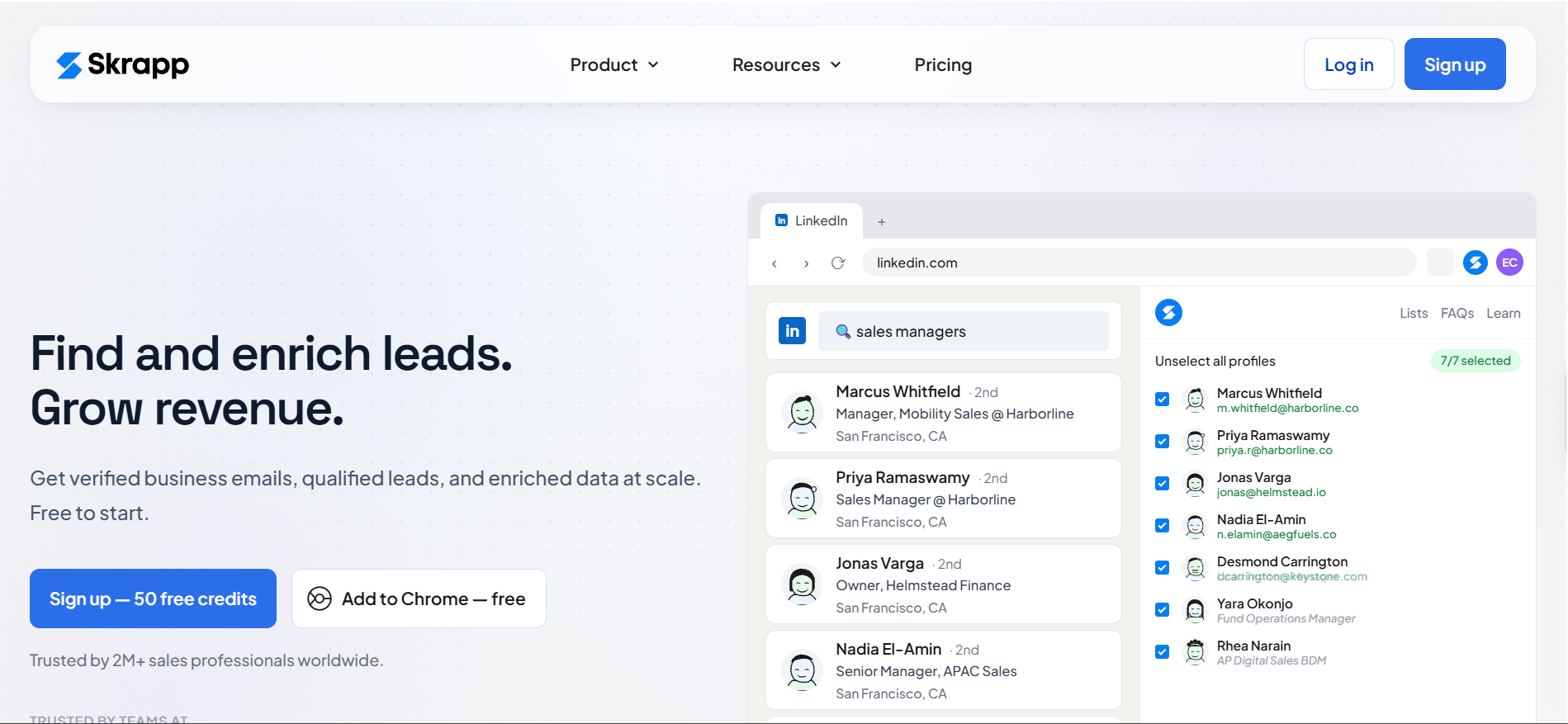
Task: Click Desmond Carrington's avatar in Skrapp panel
Action: [1195, 568]
